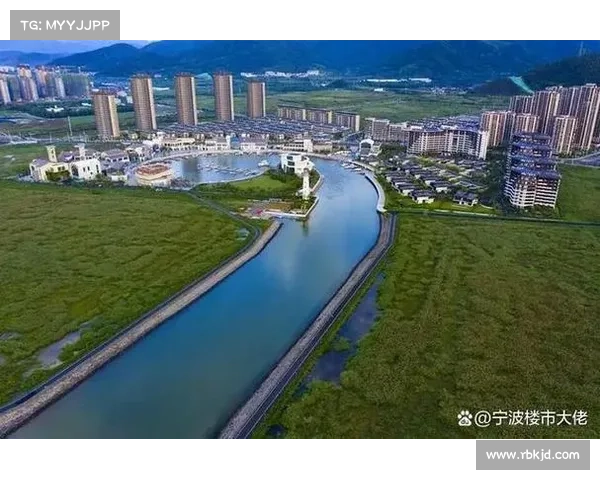
Task: Click the round building beside the lake
Action: [153, 174]
